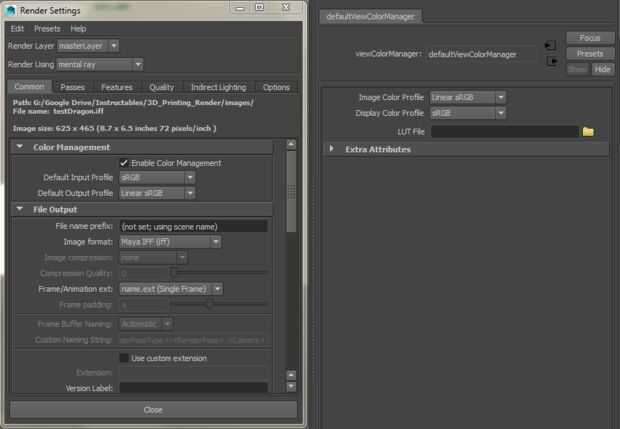This screenshot has height=429, width=620.
Task: Open Image Color Profile dropdown
Action: click(468, 97)
